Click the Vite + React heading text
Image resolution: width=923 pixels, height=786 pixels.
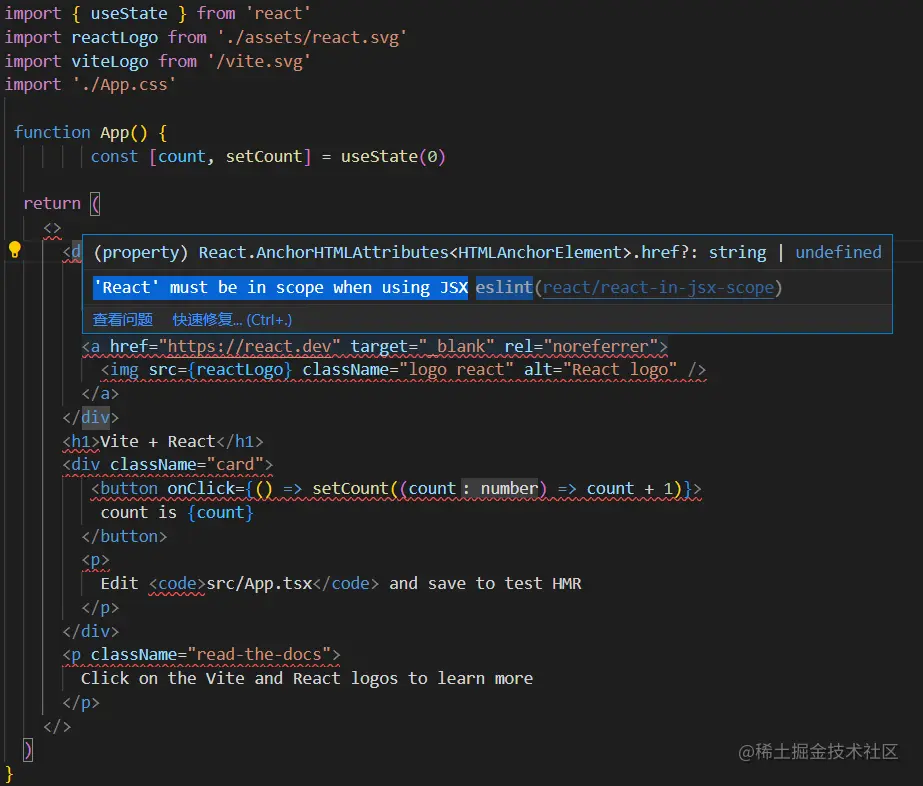coord(158,442)
